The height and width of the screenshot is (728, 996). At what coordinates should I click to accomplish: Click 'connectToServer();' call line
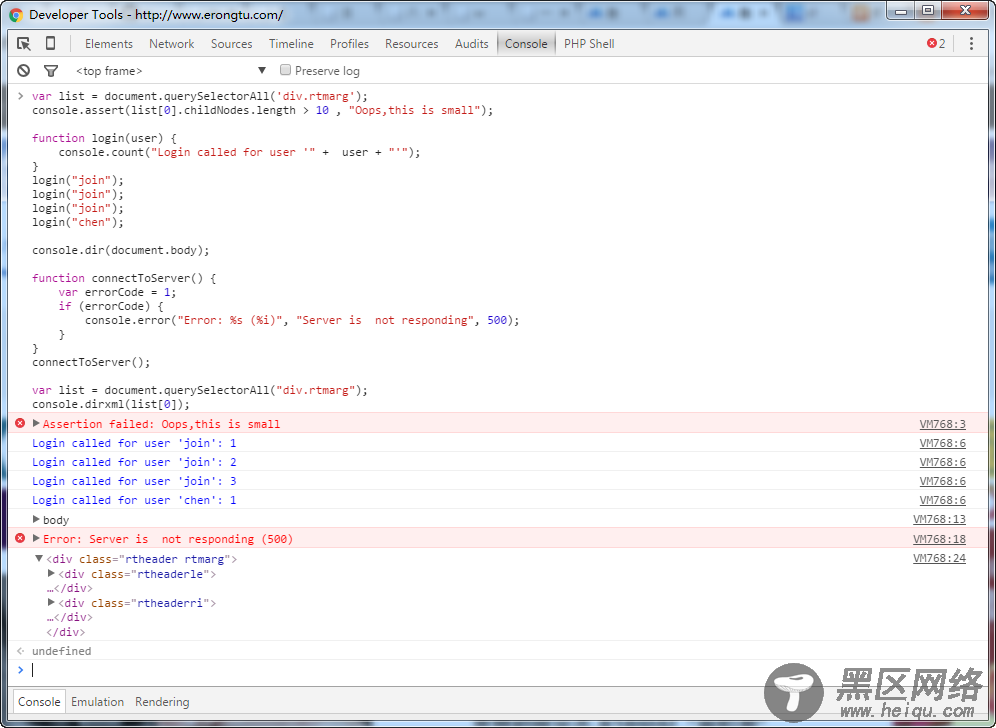91,362
